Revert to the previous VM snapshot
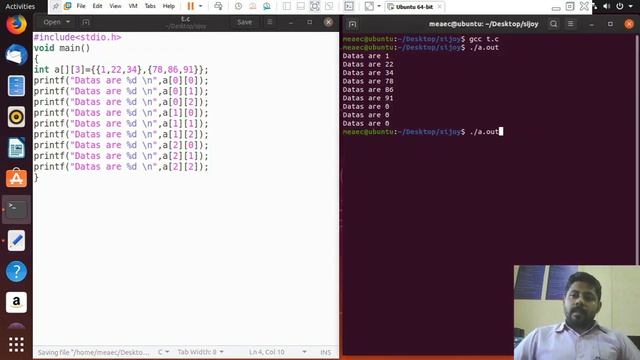Image resolution: width=640 pixels, height=360 pixels. pyautogui.click(x=253, y=6)
